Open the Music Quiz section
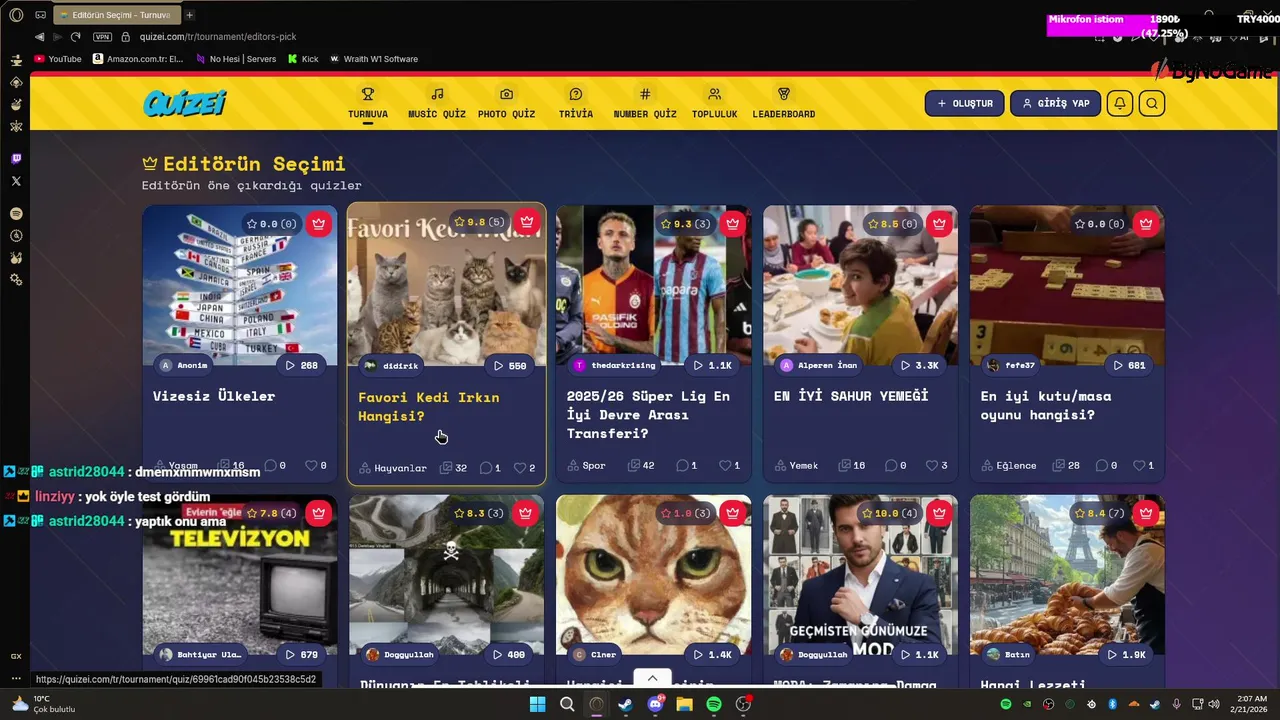Image resolution: width=1280 pixels, height=720 pixels. click(x=437, y=103)
